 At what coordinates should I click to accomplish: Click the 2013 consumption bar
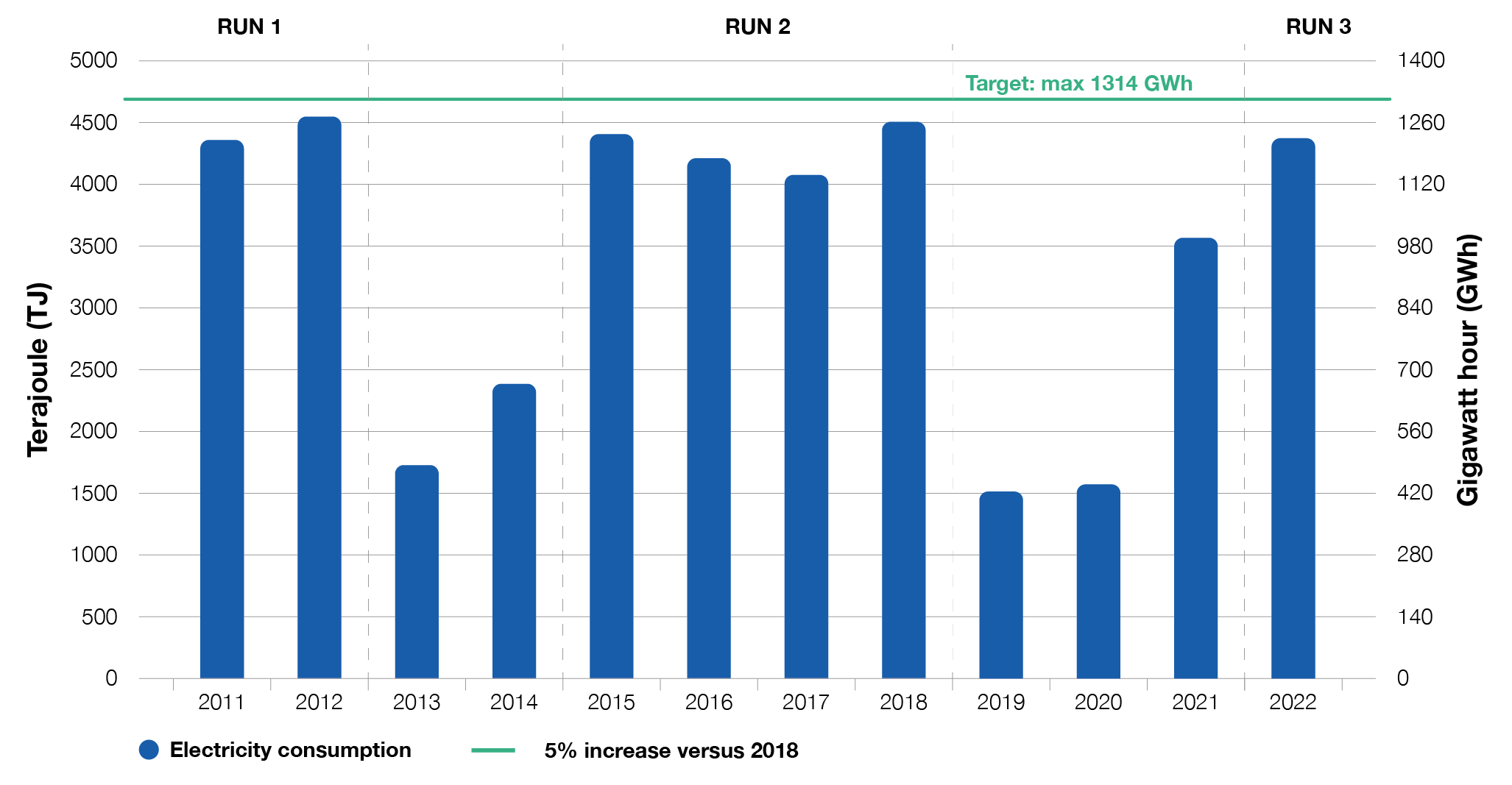(x=417, y=572)
